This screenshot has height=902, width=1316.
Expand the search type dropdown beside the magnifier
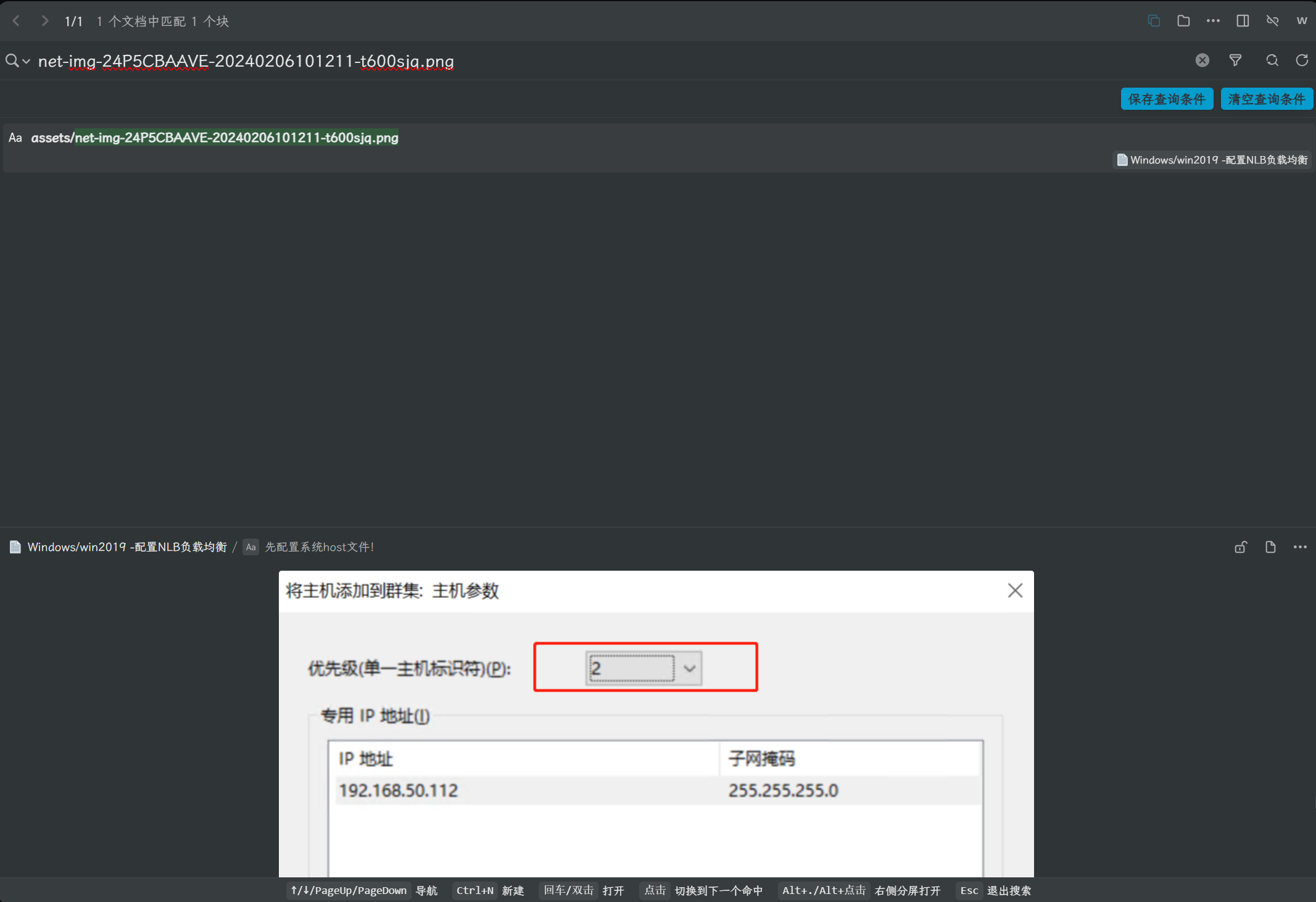click(27, 61)
